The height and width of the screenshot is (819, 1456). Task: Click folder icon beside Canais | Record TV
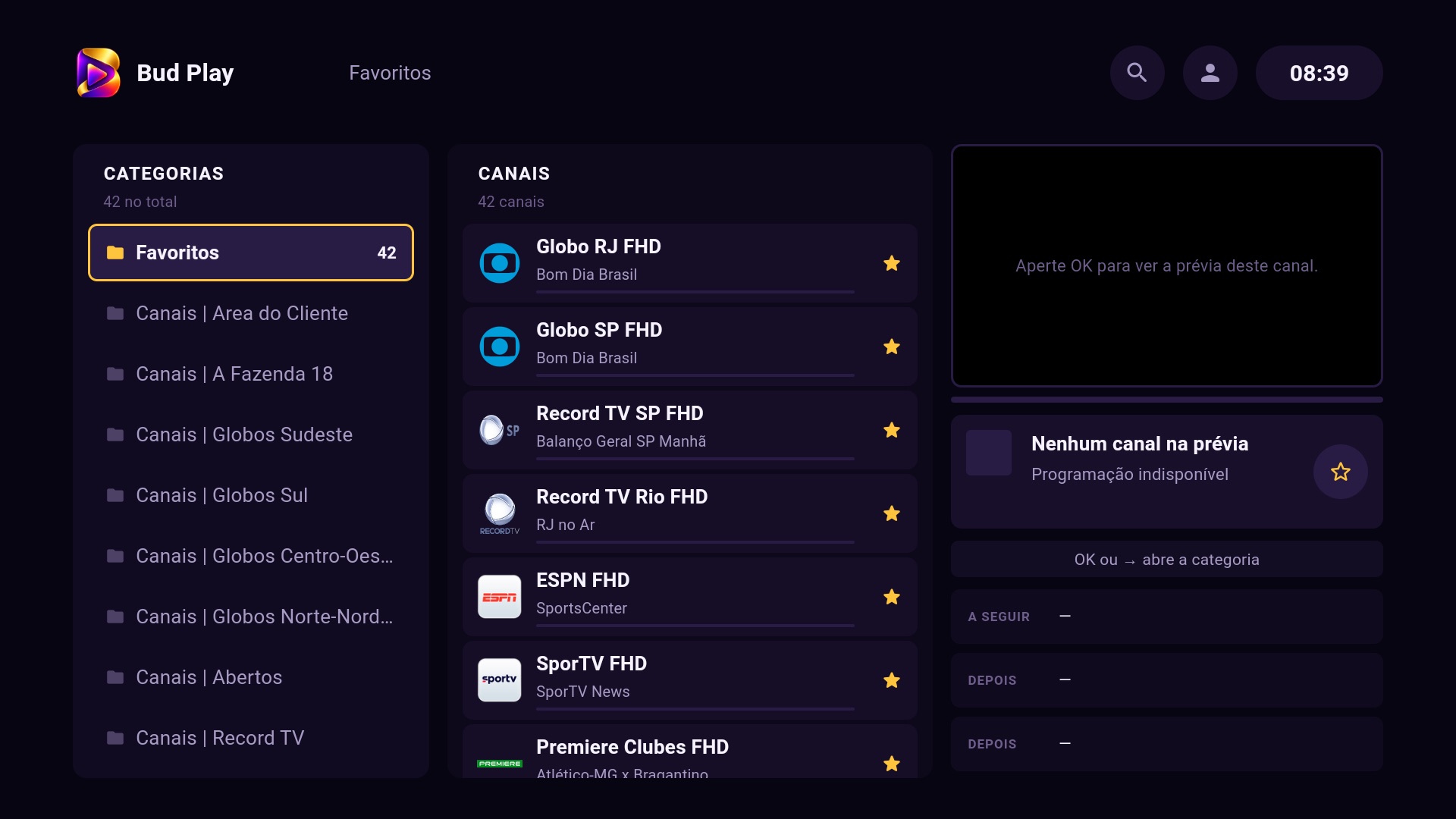(115, 738)
